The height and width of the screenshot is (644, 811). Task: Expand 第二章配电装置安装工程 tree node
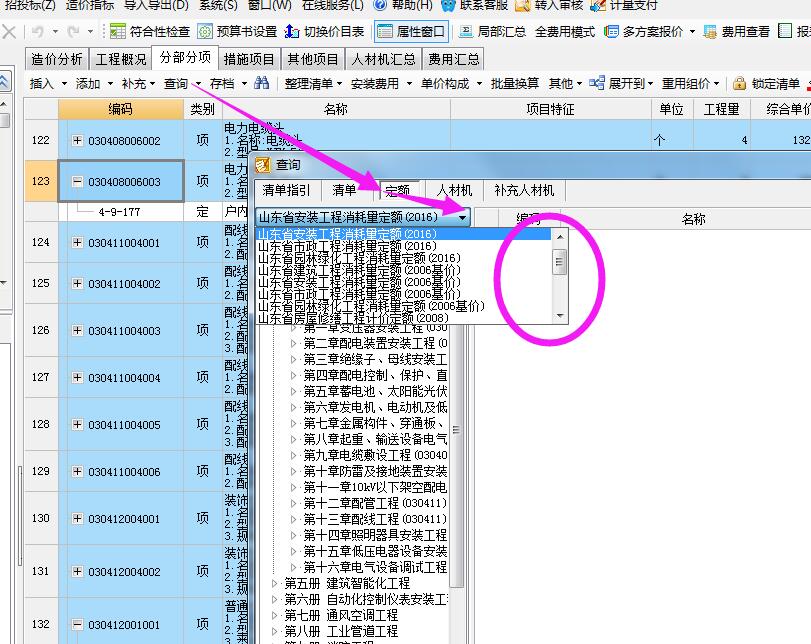tap(294, 343)
